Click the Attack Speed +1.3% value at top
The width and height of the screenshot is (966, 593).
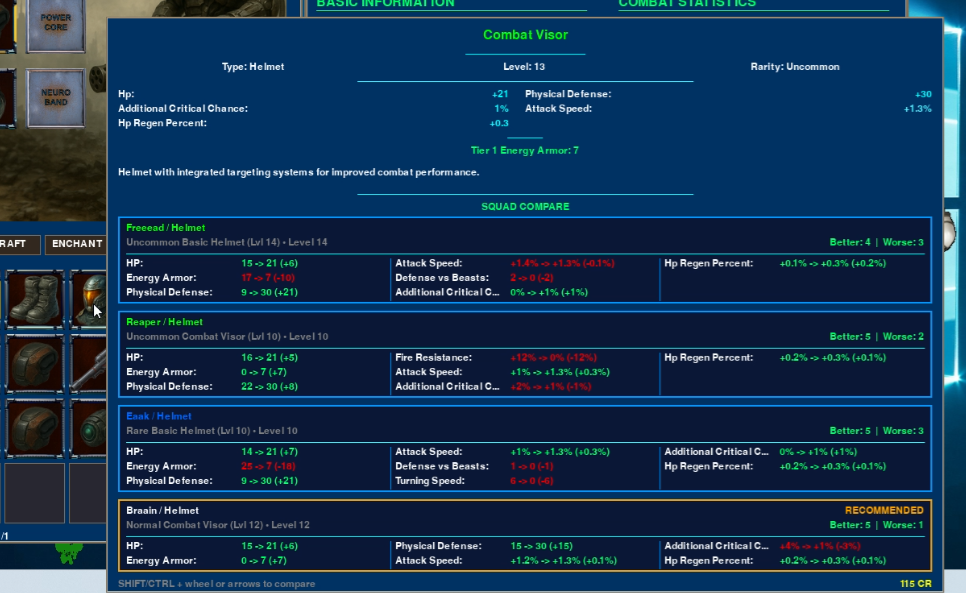[917, 109]
